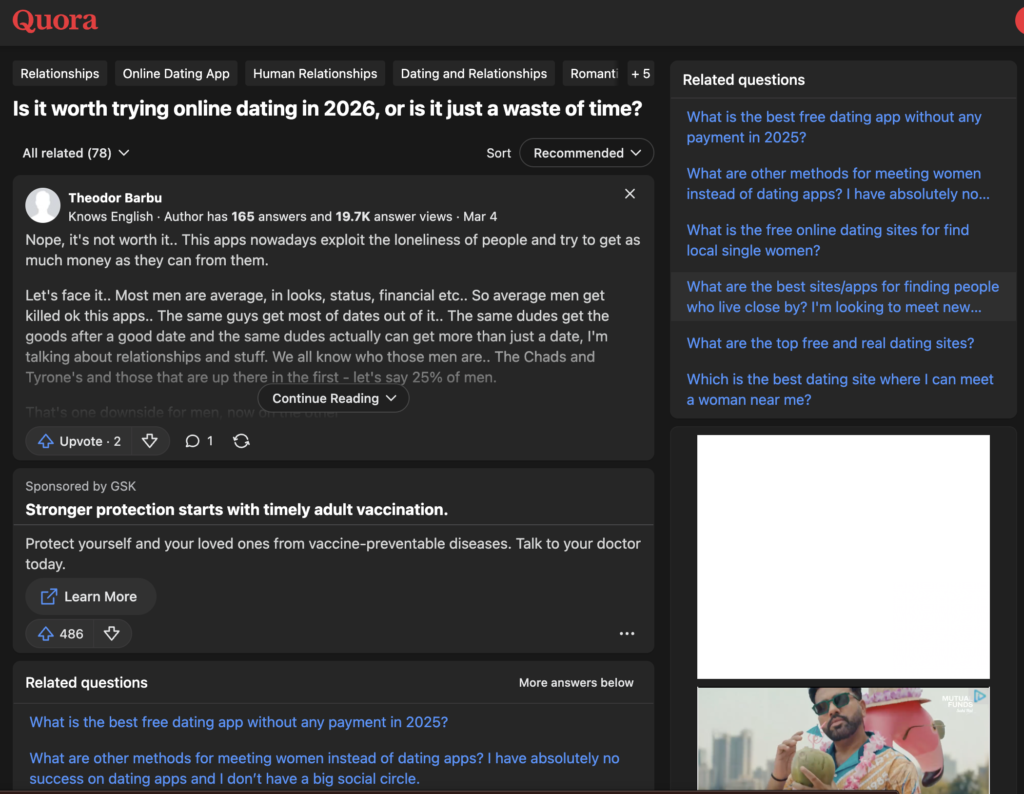Share Theodor Barbu's answer via the repost icon
This screenshot has height=794, width=1024.
(x=241, y=441)
